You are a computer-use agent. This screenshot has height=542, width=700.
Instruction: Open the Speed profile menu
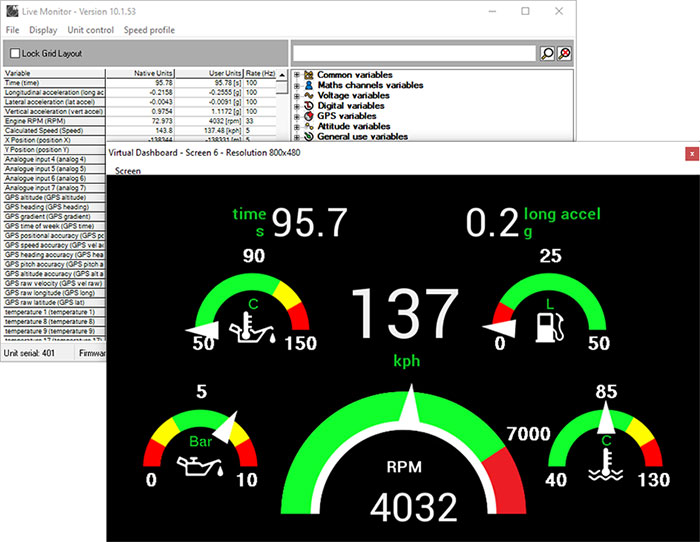(x=149, y=30)
